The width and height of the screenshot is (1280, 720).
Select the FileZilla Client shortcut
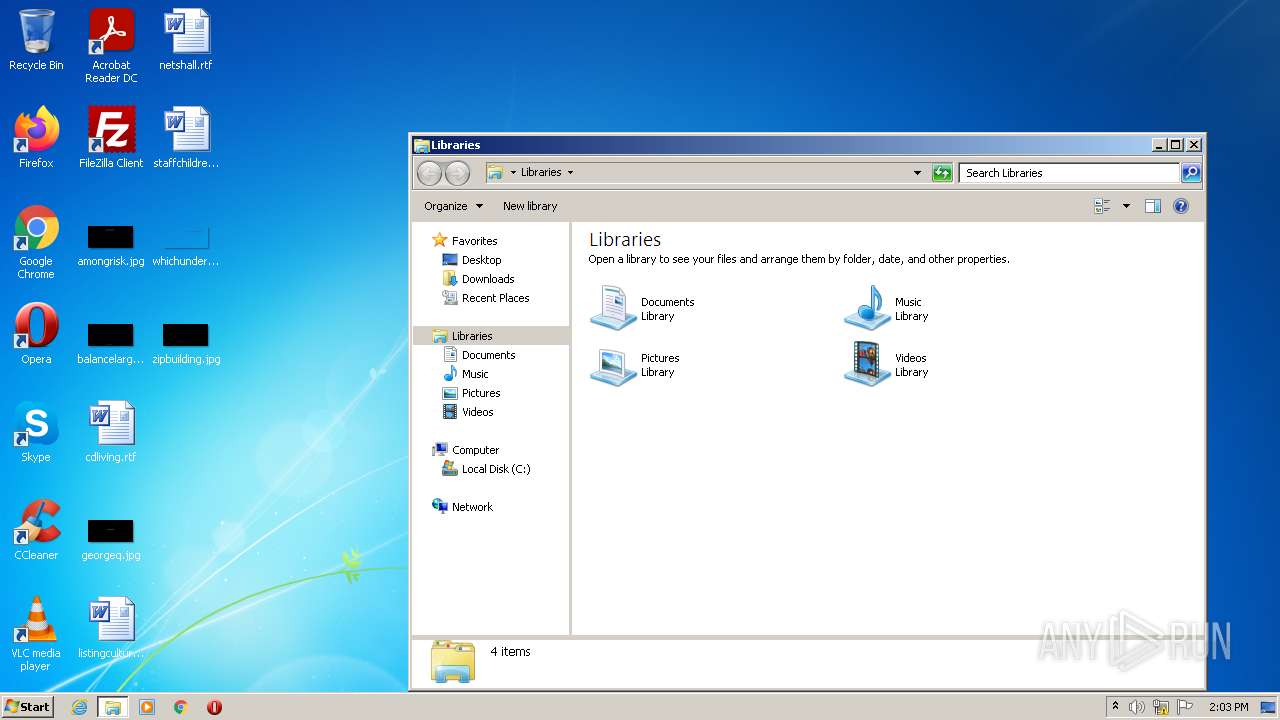tap(111, 138)
